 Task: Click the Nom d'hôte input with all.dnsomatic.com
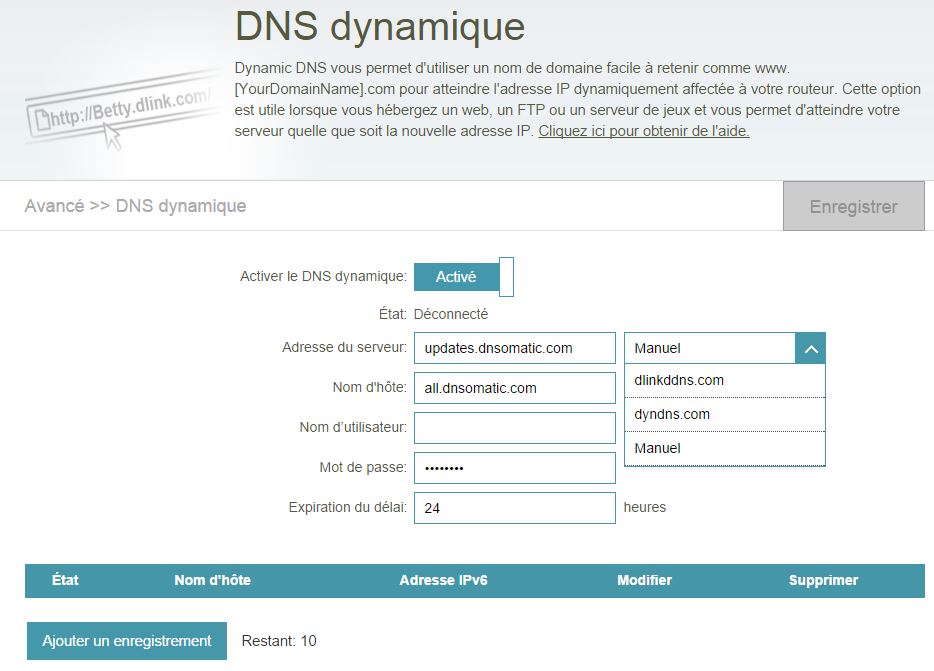coord(514,388)
